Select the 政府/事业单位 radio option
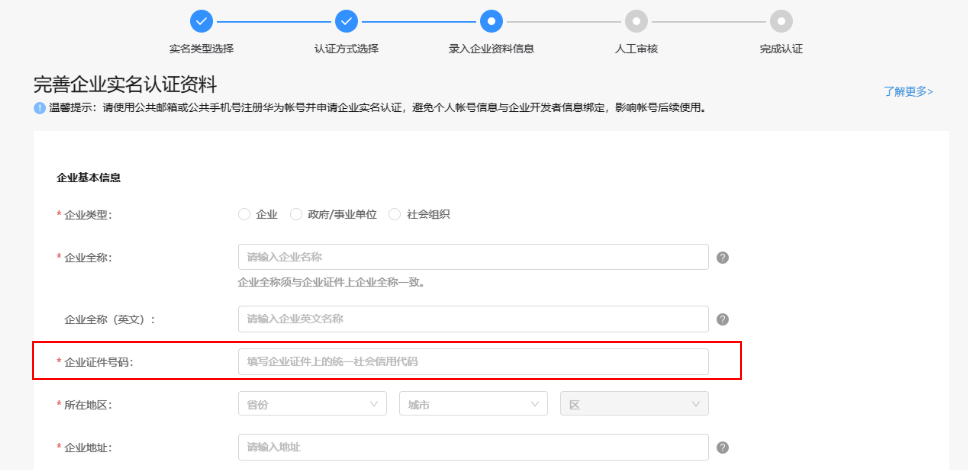The width and height of the screenshot is (968, 470). [296, 214]
